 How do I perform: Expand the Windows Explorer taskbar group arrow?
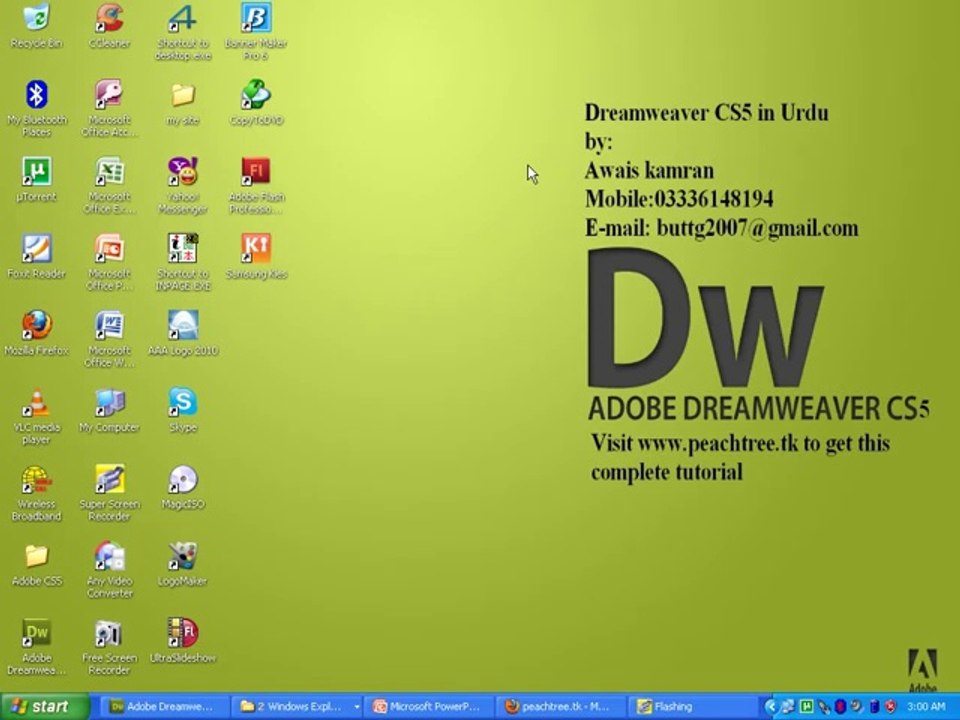click(356, 707)
